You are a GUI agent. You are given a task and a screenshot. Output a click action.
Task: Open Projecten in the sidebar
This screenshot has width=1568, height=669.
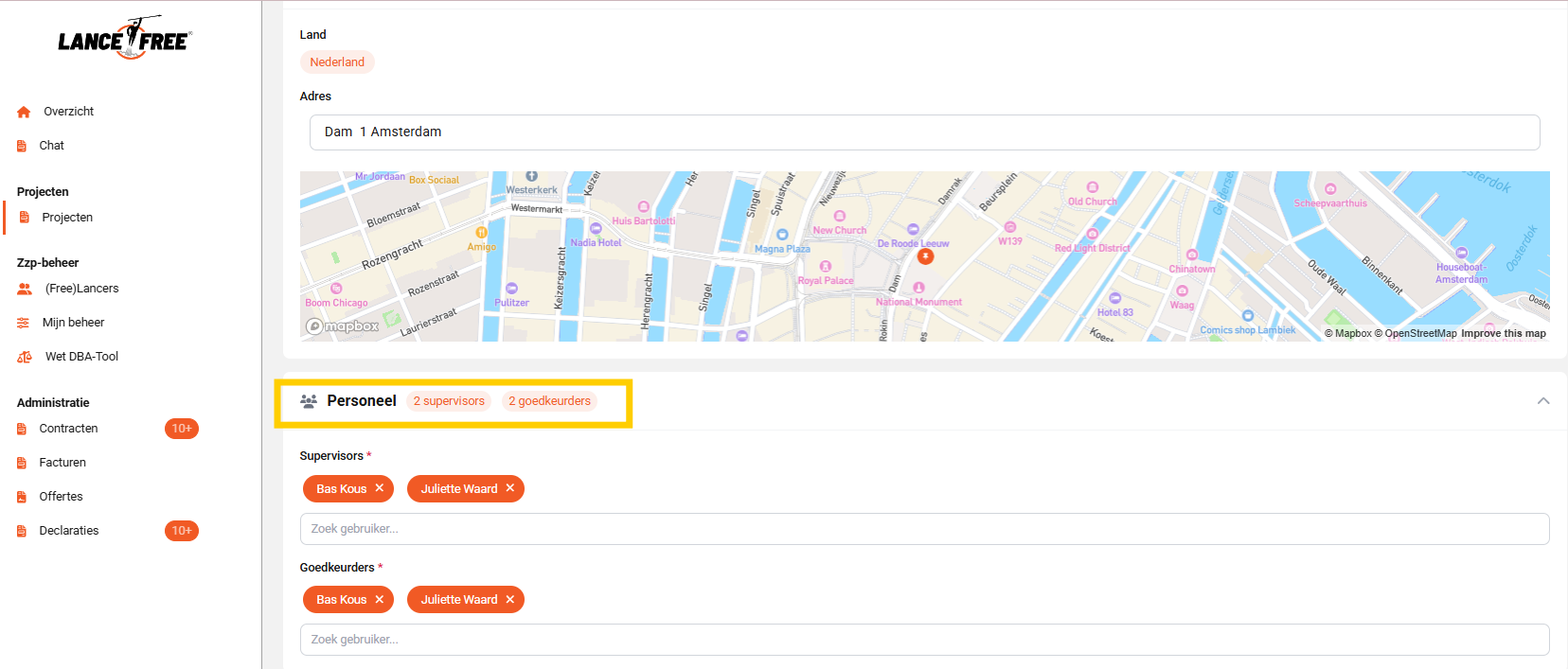(66, 218)
